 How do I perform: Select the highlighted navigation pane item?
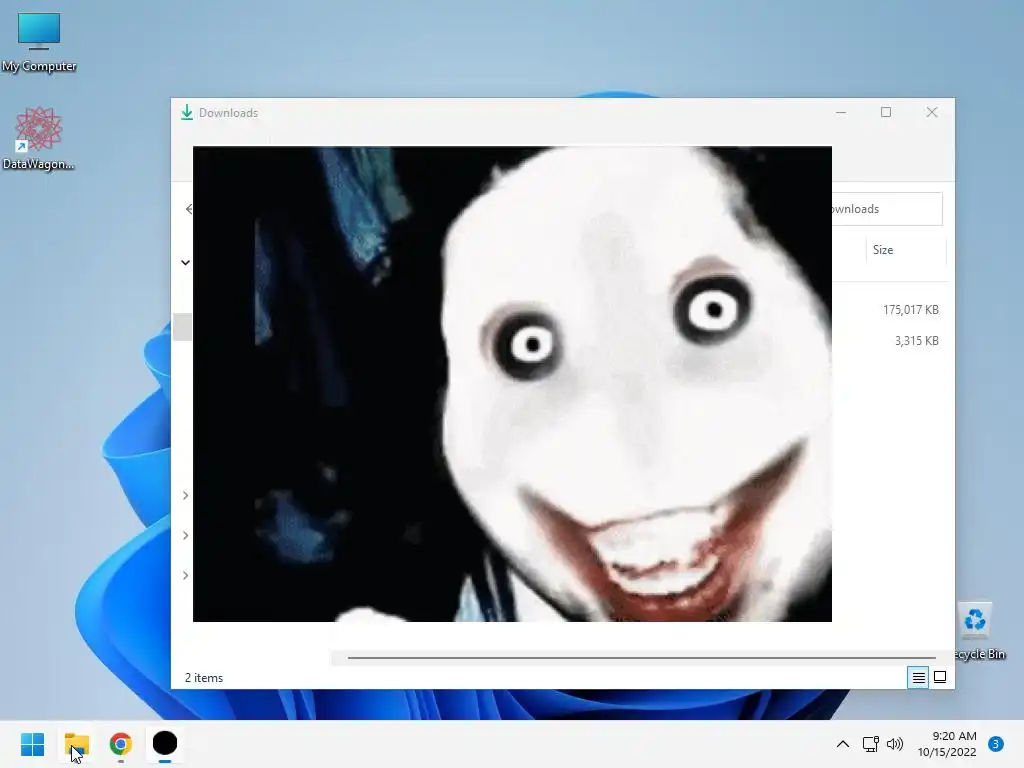pos(182,327)
